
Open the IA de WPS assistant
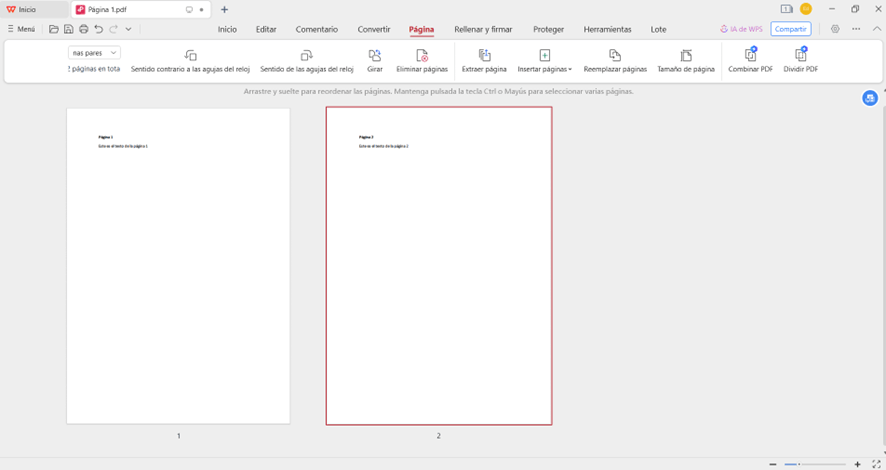[739, 29]
